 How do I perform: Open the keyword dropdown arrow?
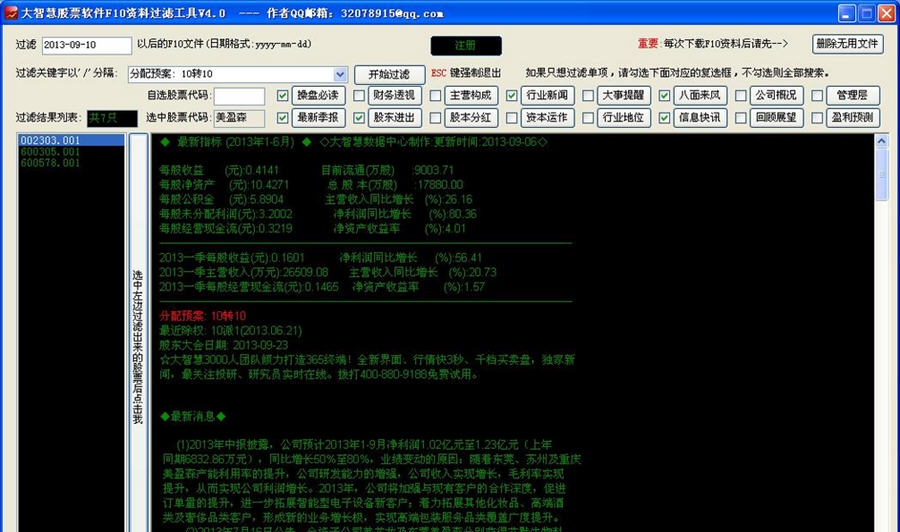pos(340,74)
